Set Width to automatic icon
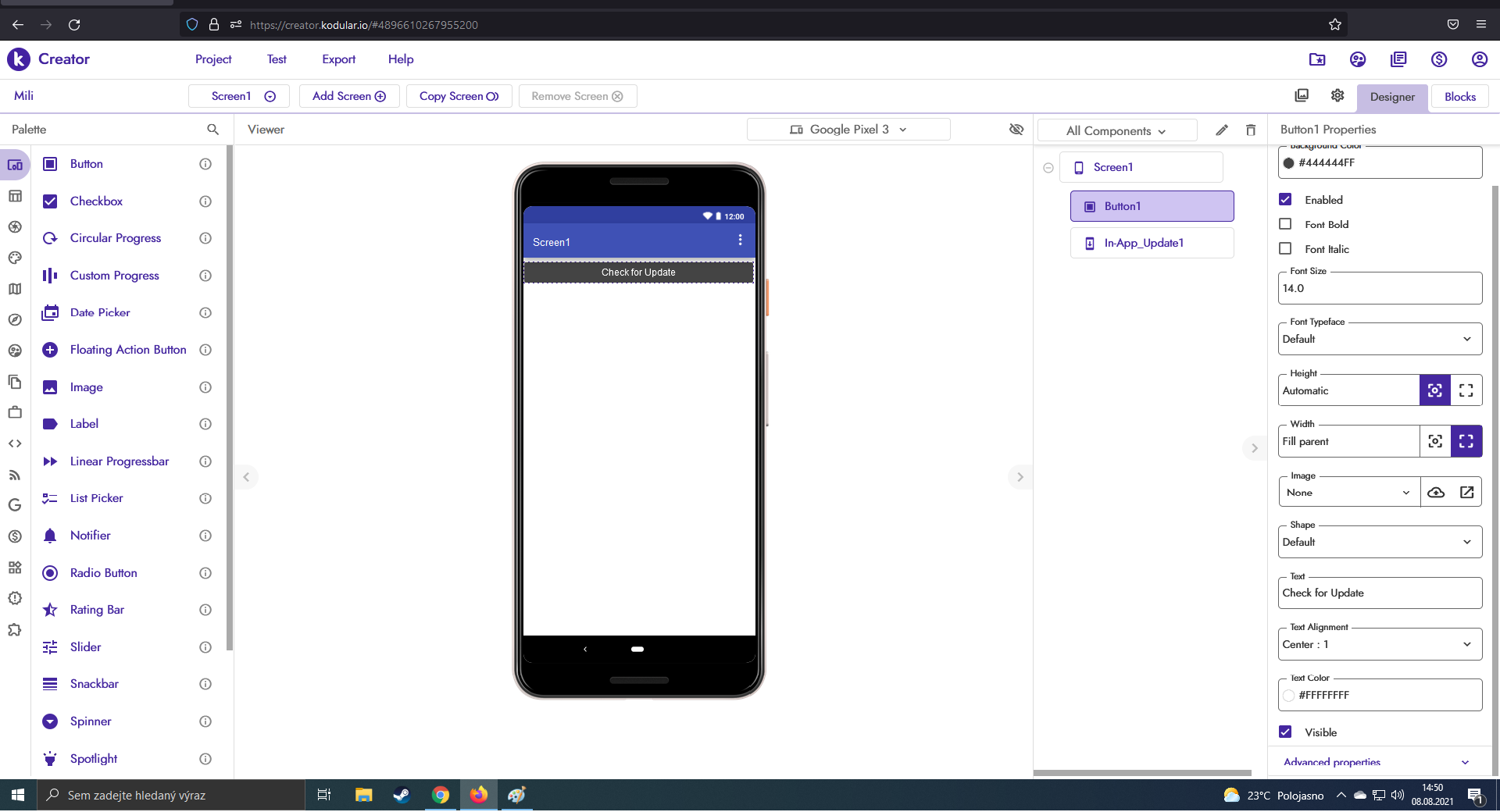1500x812 pixels. (x=1435, y=441)
